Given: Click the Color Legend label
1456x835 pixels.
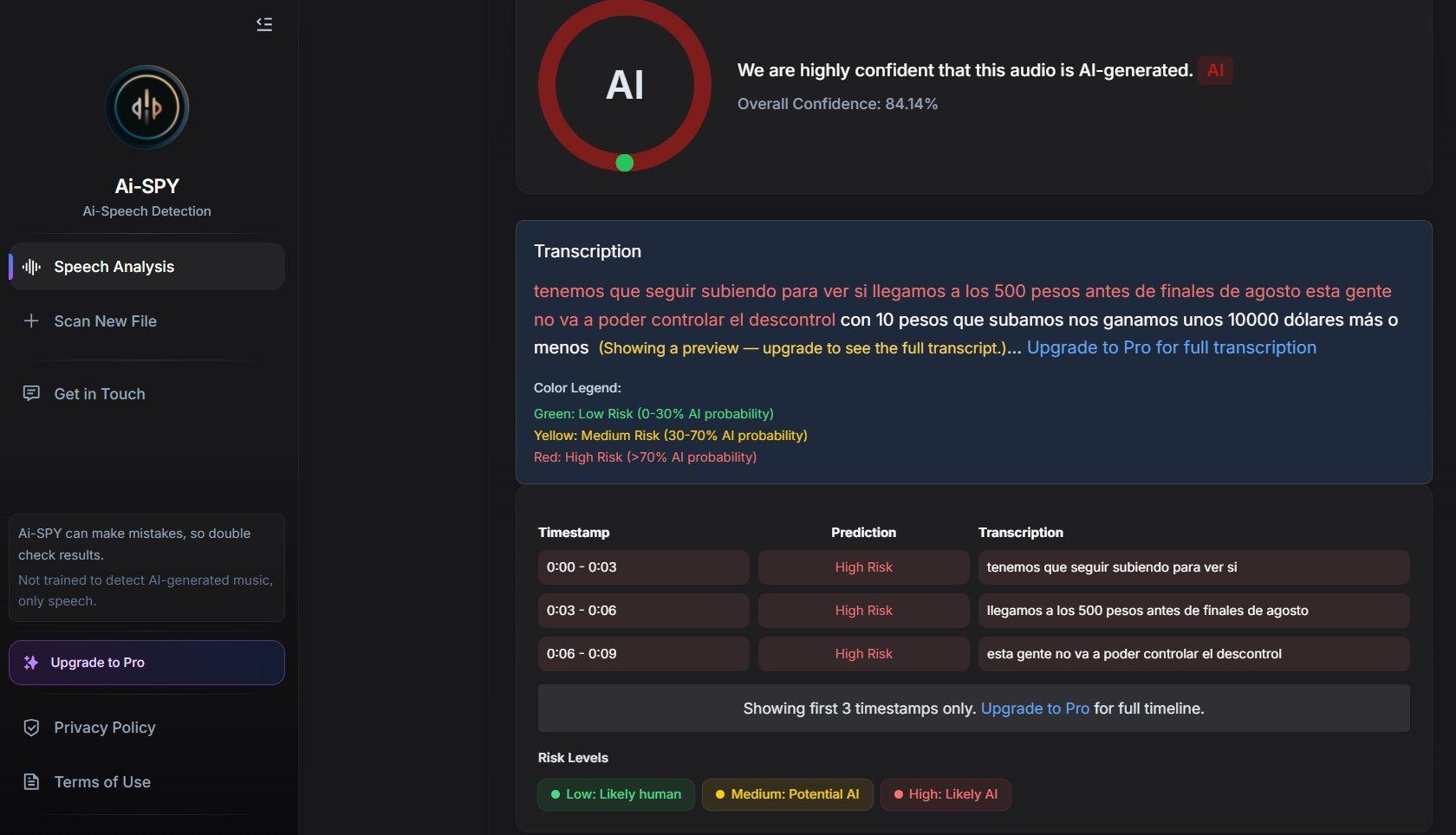Looking at the screenshot, I should coord(577,388).
